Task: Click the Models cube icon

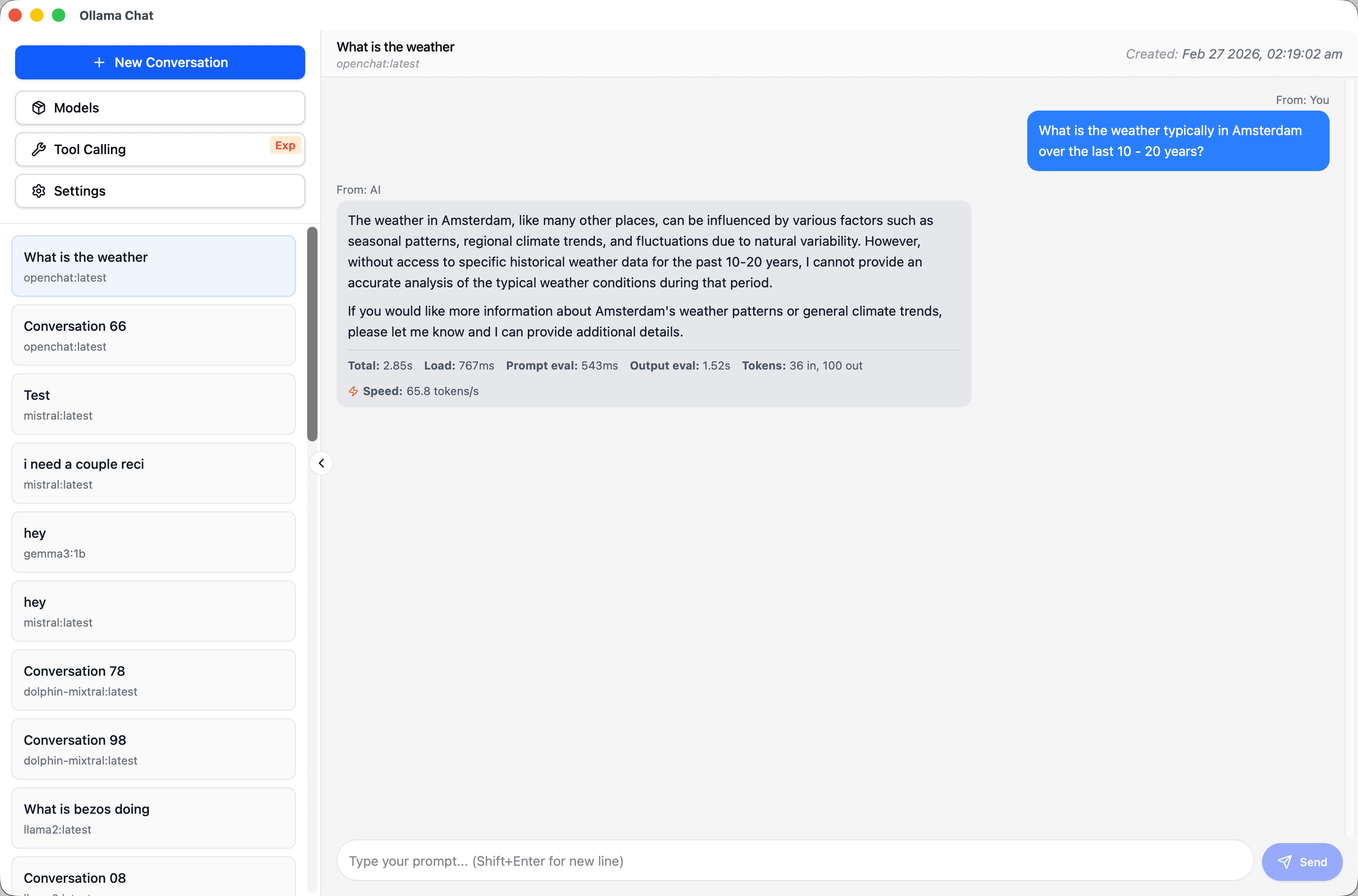Action: click(38, 107)
